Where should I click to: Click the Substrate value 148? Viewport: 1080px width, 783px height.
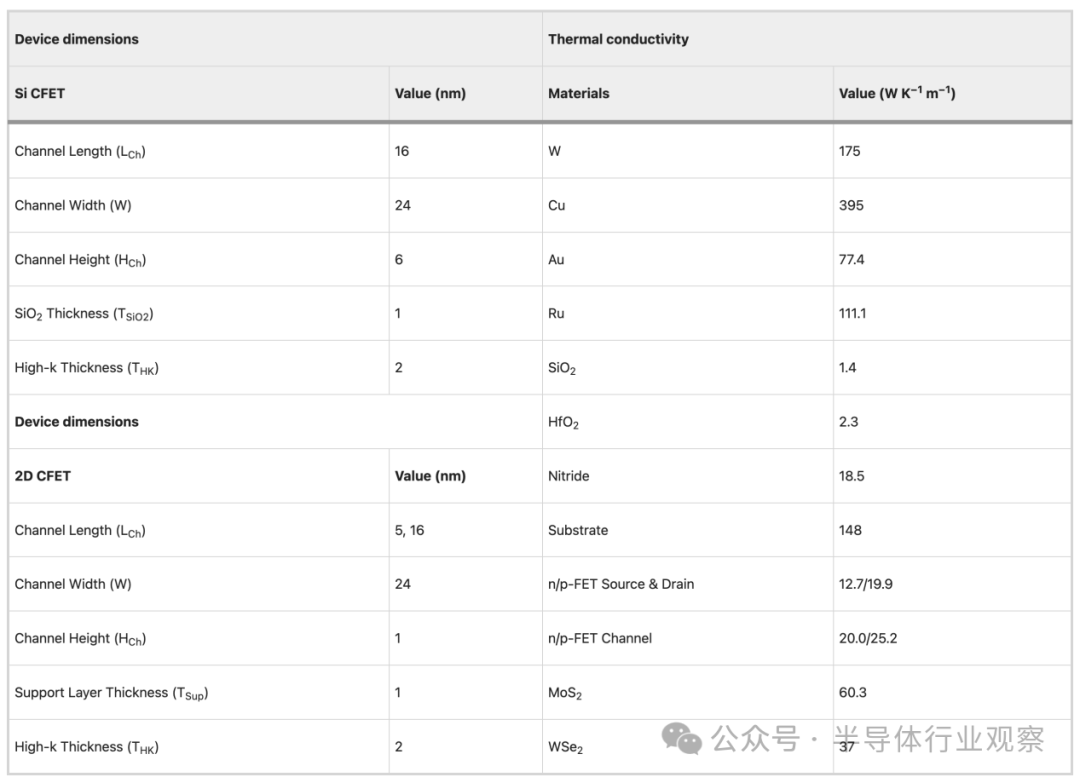850,530
